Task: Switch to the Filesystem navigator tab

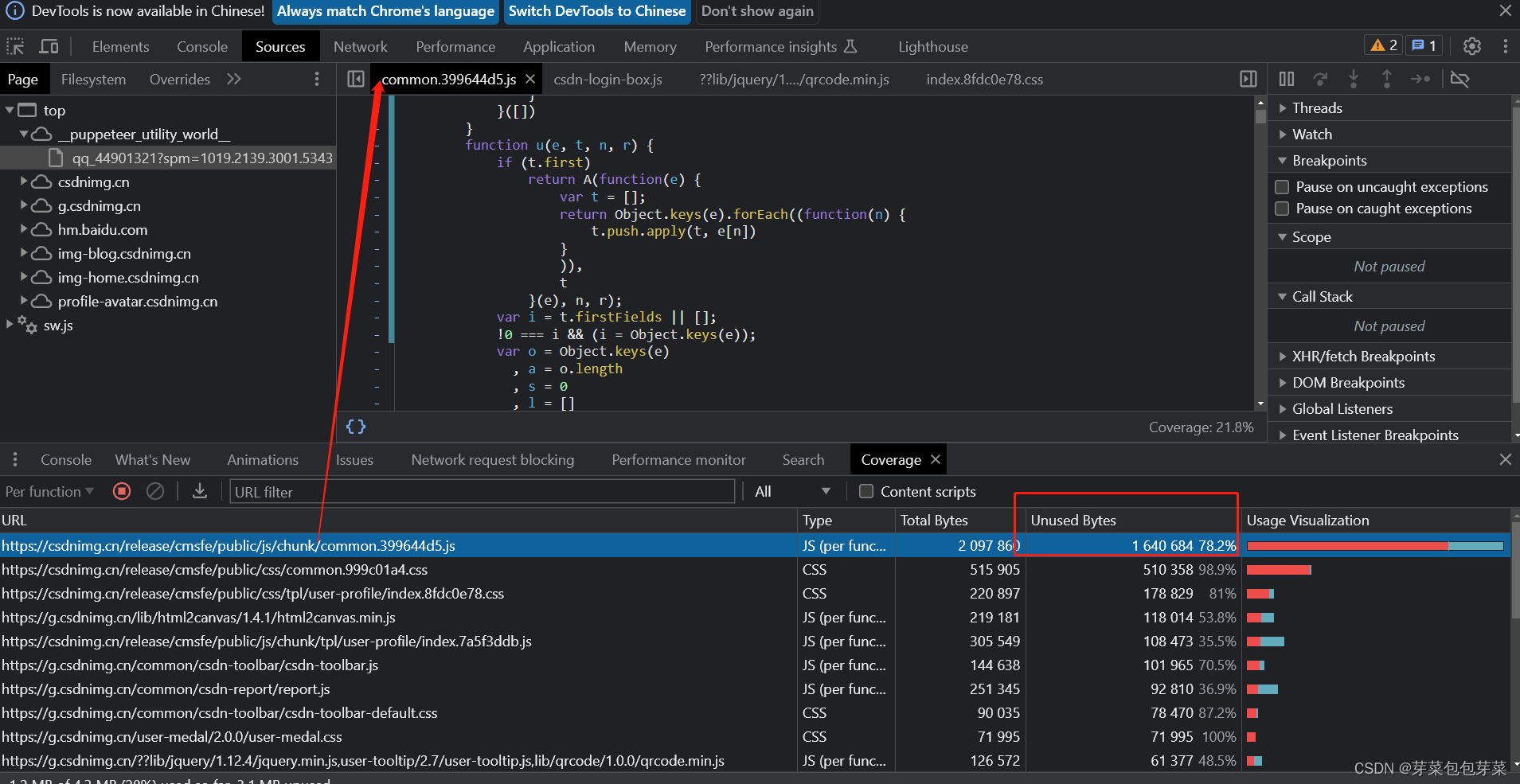Action: [93, 79]
